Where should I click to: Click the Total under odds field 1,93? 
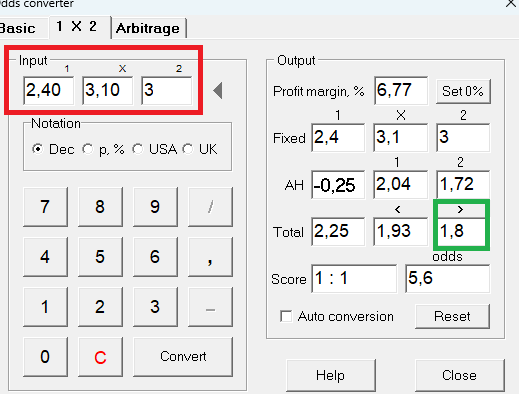click(400, 232)
